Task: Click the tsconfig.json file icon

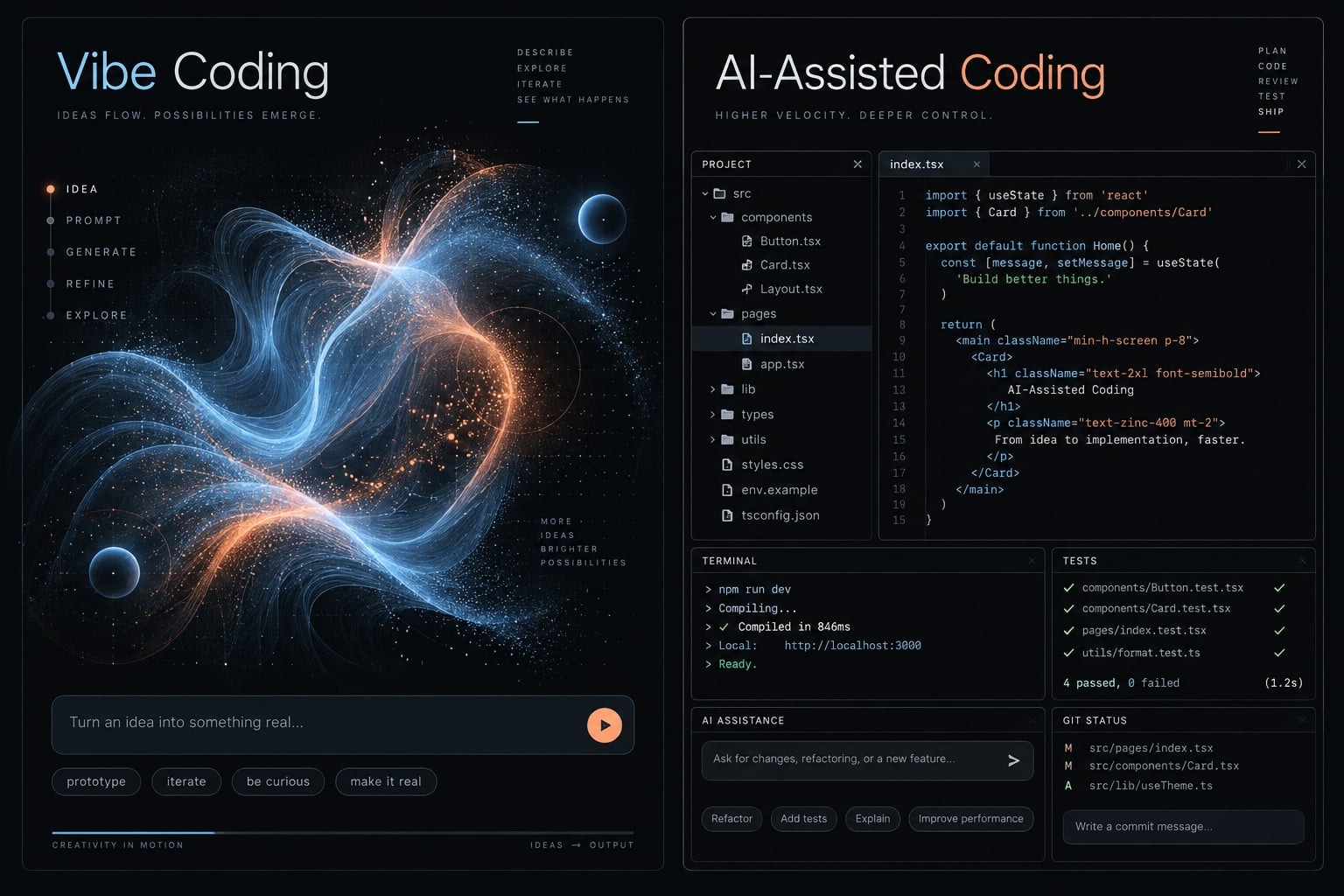Action: (727, 515)
